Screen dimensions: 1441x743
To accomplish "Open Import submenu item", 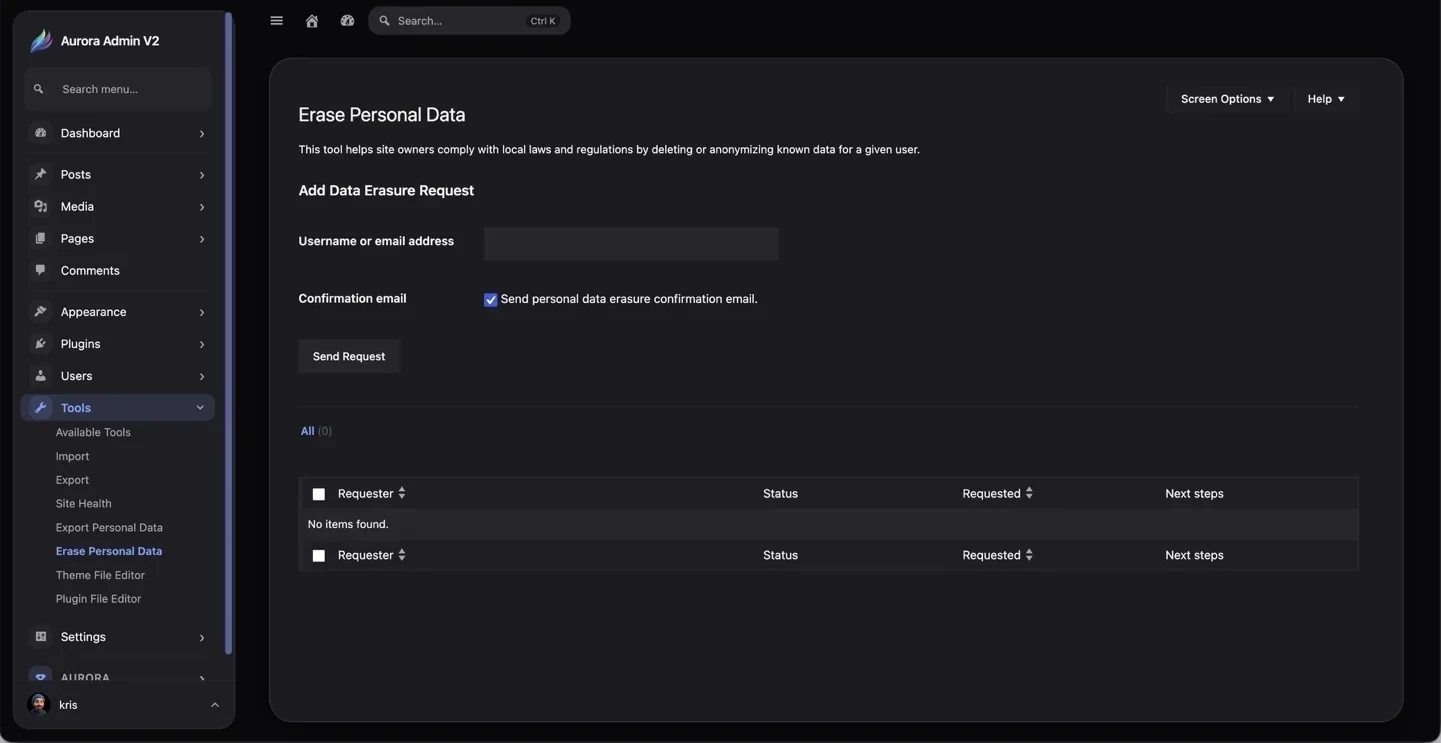I will coord(72,456).
